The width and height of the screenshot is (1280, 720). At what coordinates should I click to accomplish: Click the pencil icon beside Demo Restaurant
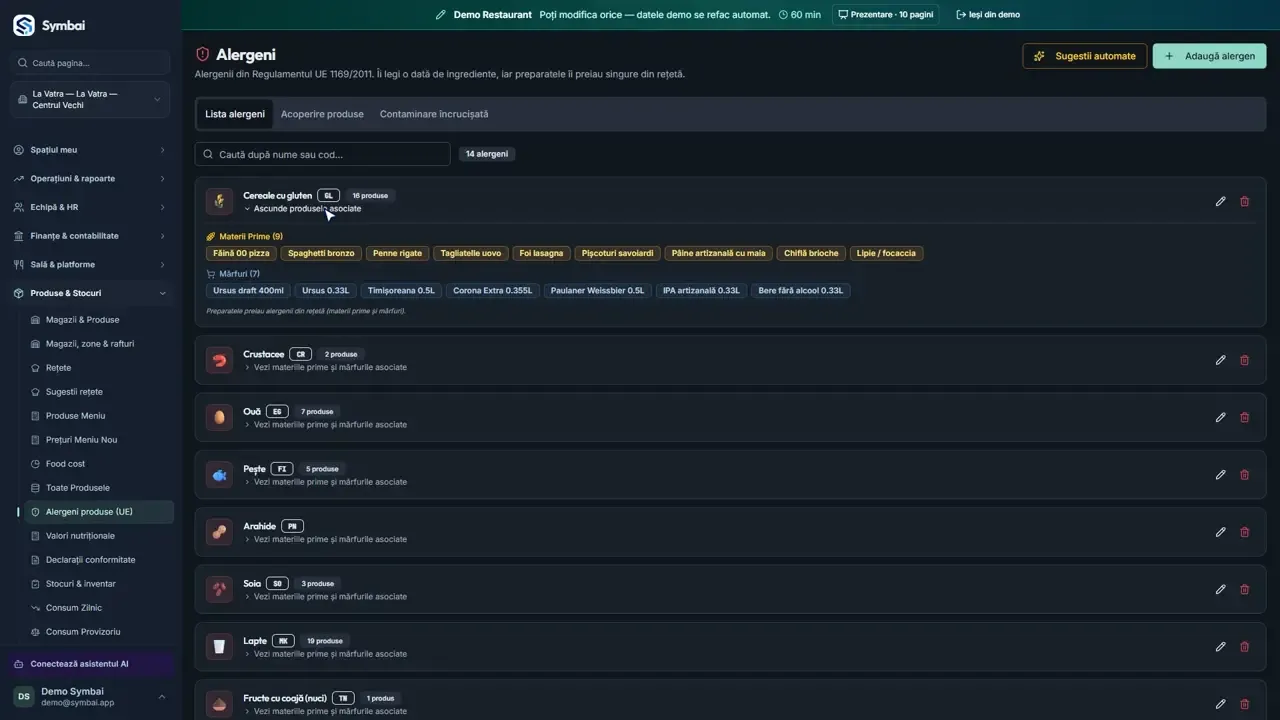pos(441,15)
